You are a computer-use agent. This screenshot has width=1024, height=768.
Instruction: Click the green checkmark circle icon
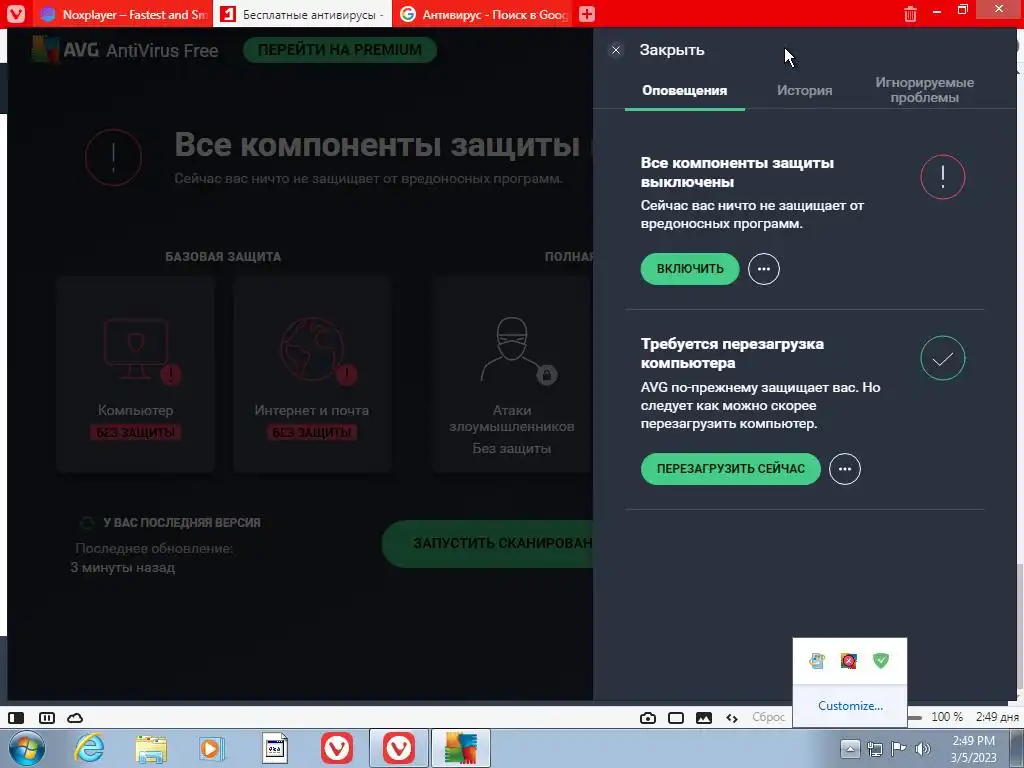pyautogui.click(x=942, y=358)
